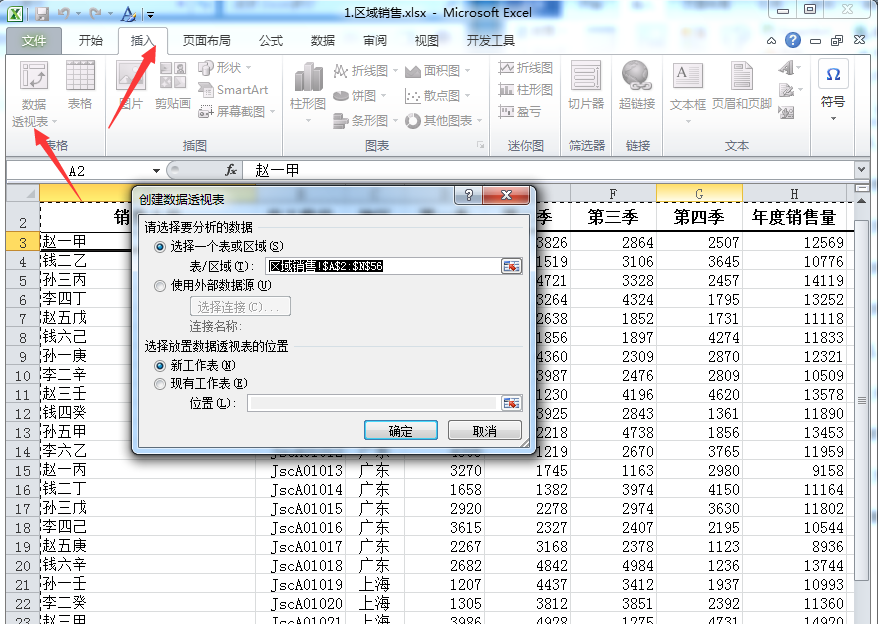Open the Undo history dropdown arrow

tap(78, 13)
